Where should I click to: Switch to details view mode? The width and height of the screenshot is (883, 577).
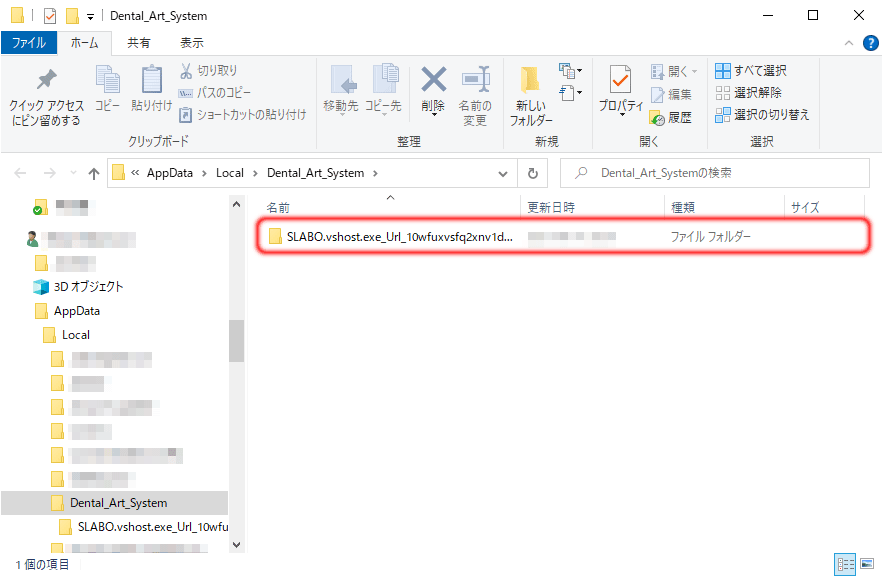[843, 564]
